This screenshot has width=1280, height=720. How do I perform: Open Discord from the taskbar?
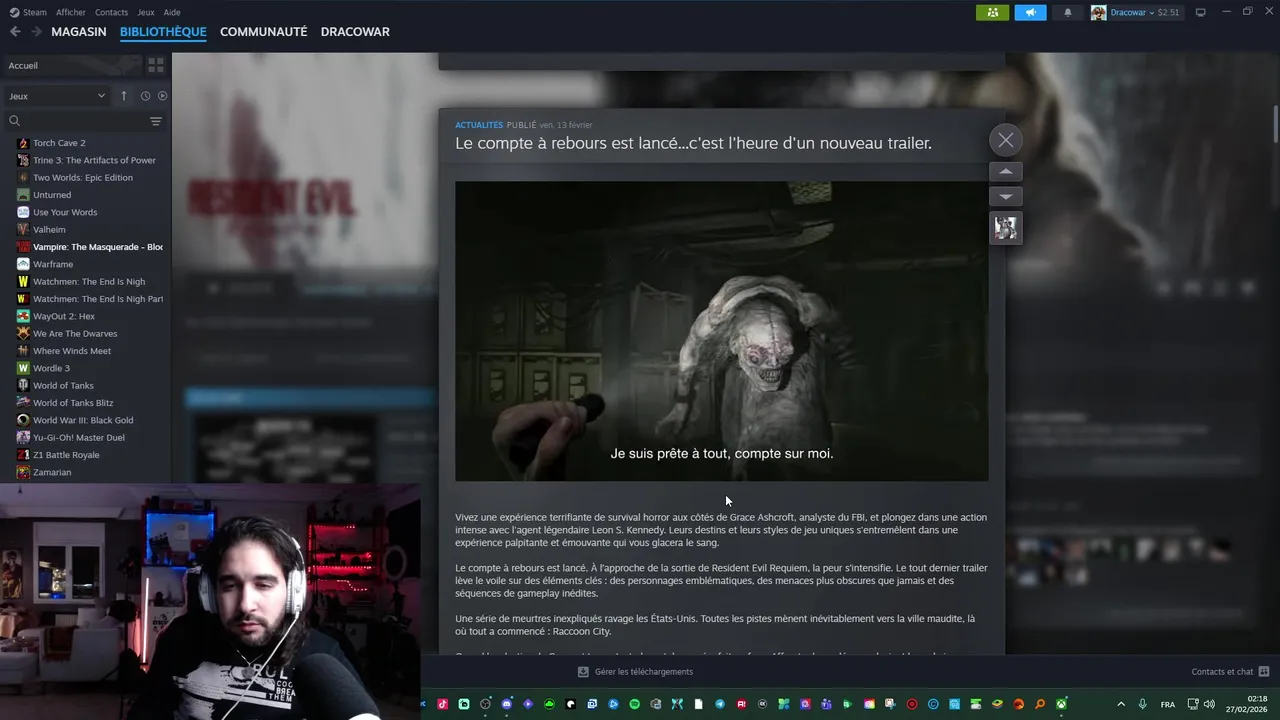(507, 704)
